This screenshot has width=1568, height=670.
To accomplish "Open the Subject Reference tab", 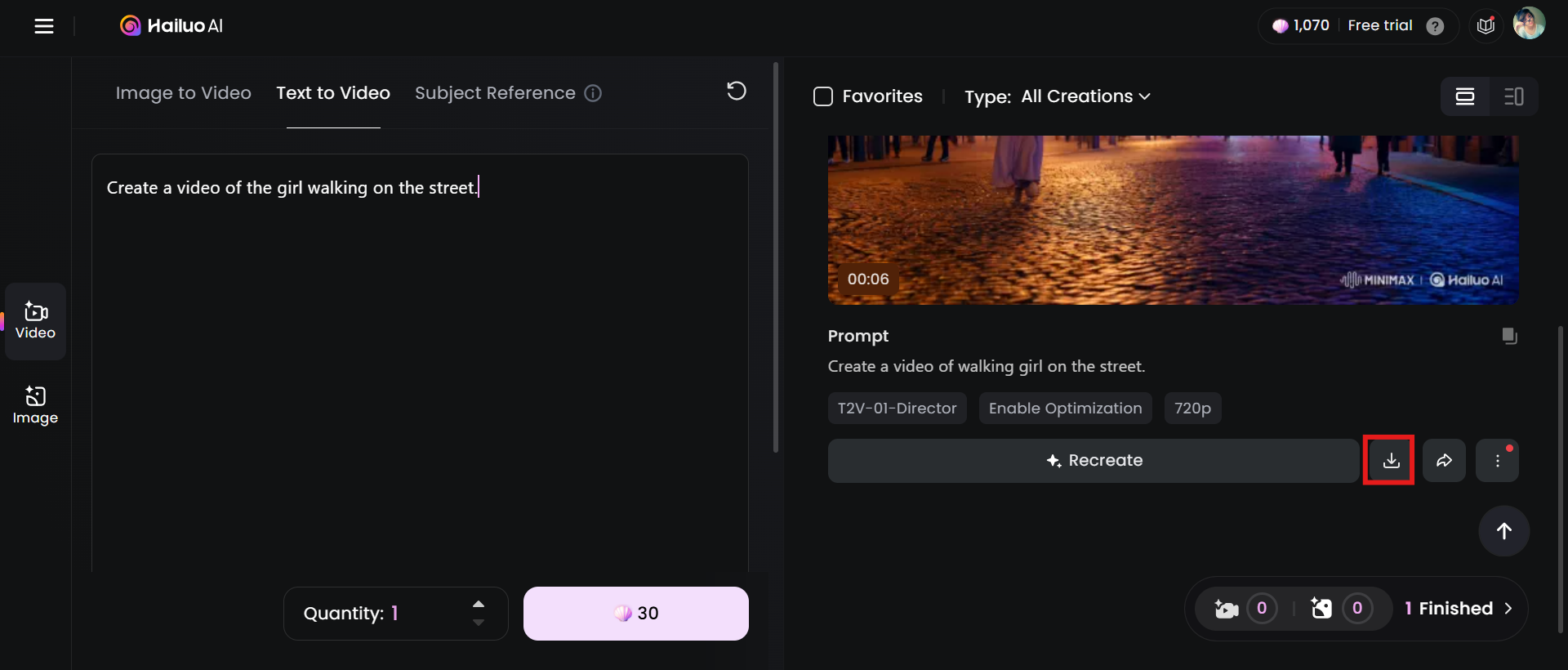I will coord(495,93).
